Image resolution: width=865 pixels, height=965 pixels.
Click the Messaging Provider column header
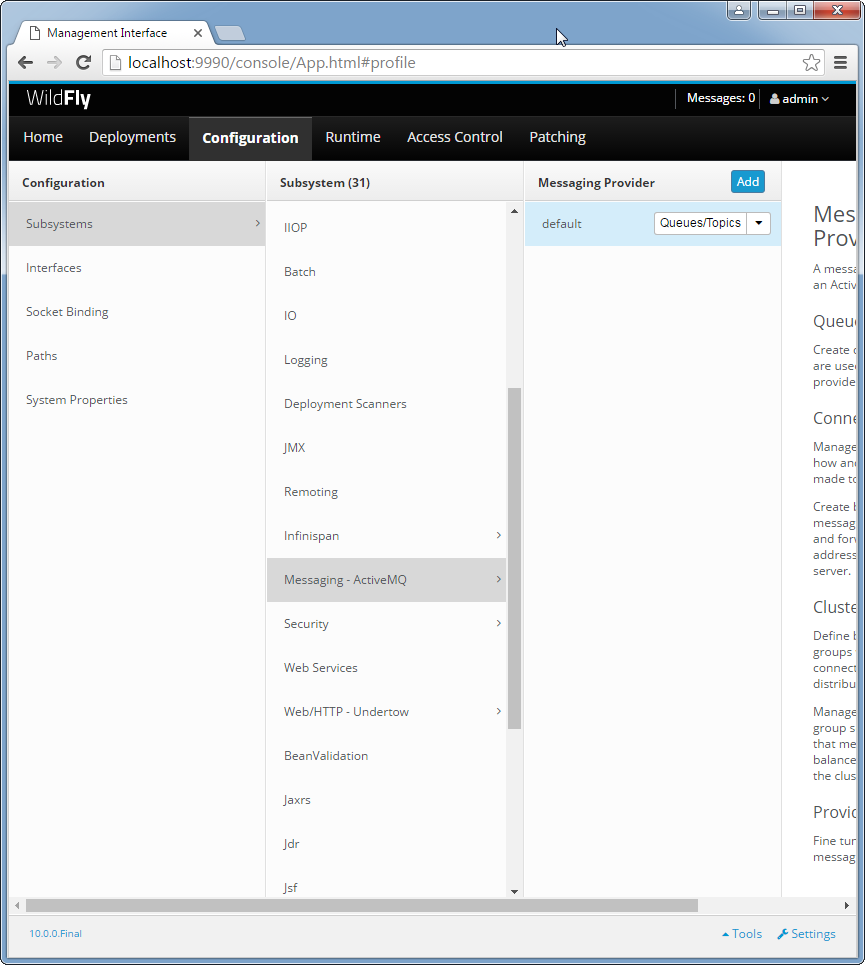tap(596, 183)
